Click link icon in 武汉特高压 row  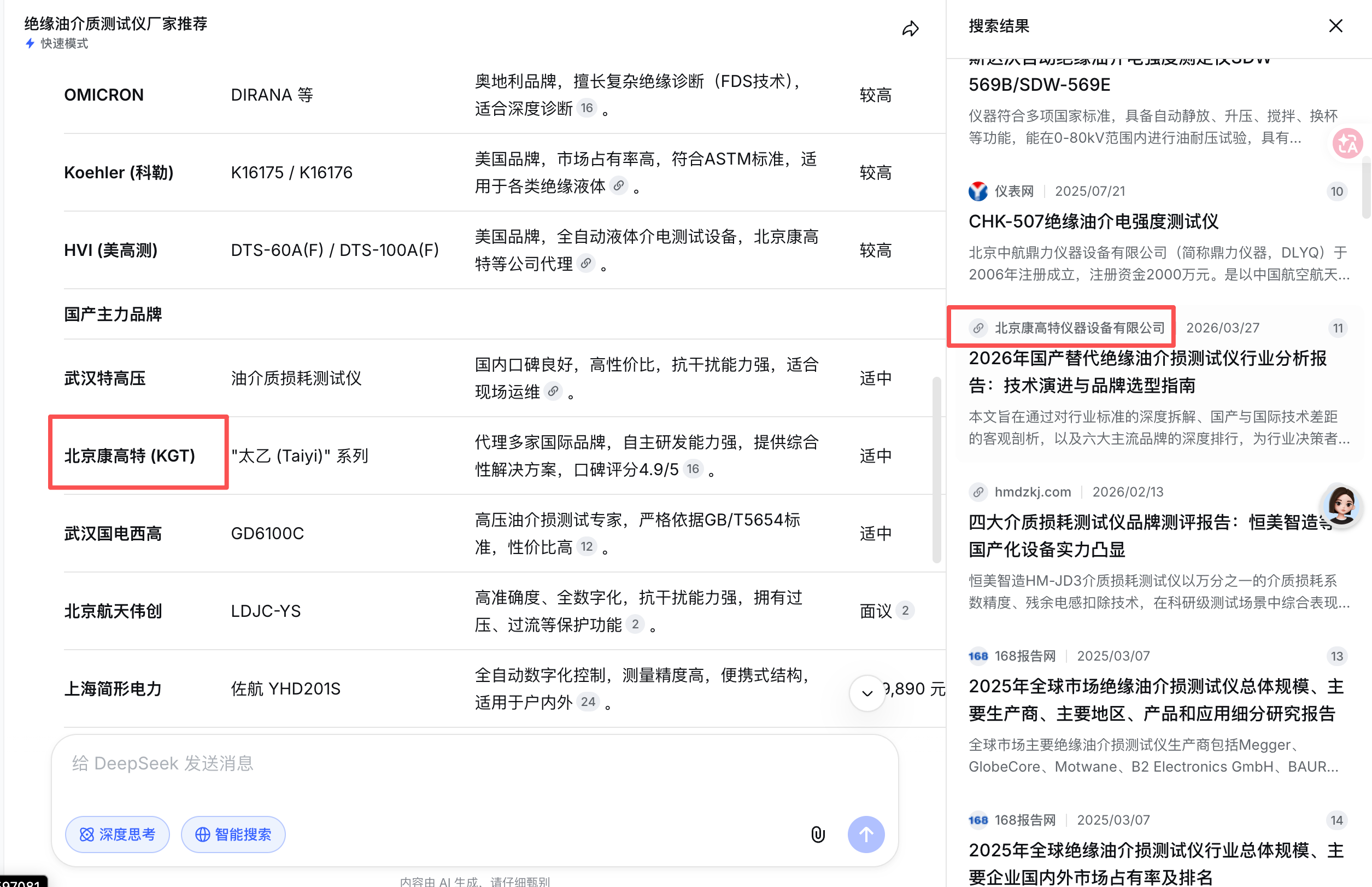coord(553,392)
